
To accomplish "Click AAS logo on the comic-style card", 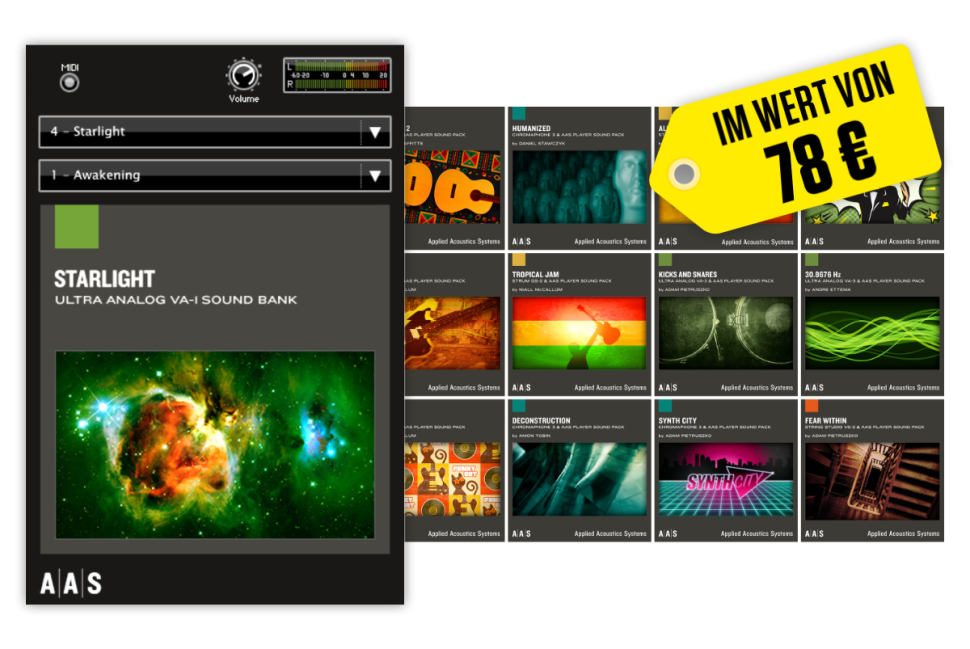I will click(x=814, y=241).
